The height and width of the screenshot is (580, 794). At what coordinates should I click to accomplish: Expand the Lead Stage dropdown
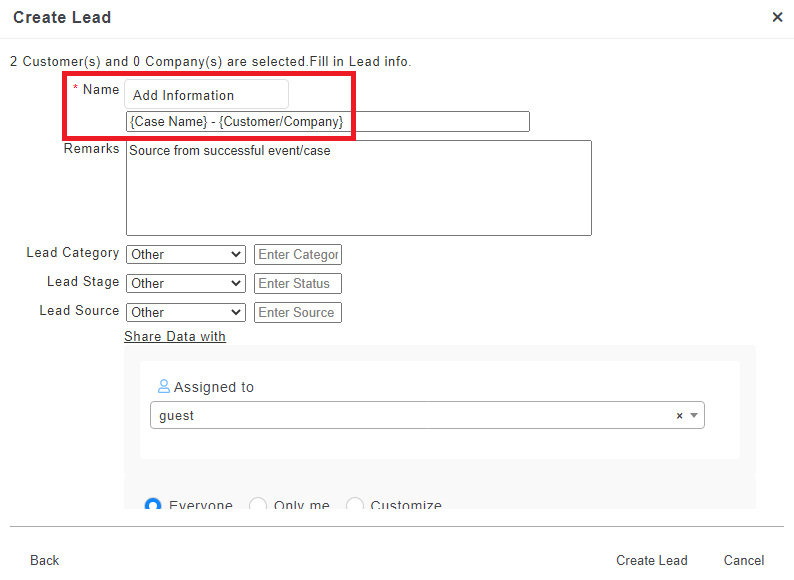(x=185, y=284)
